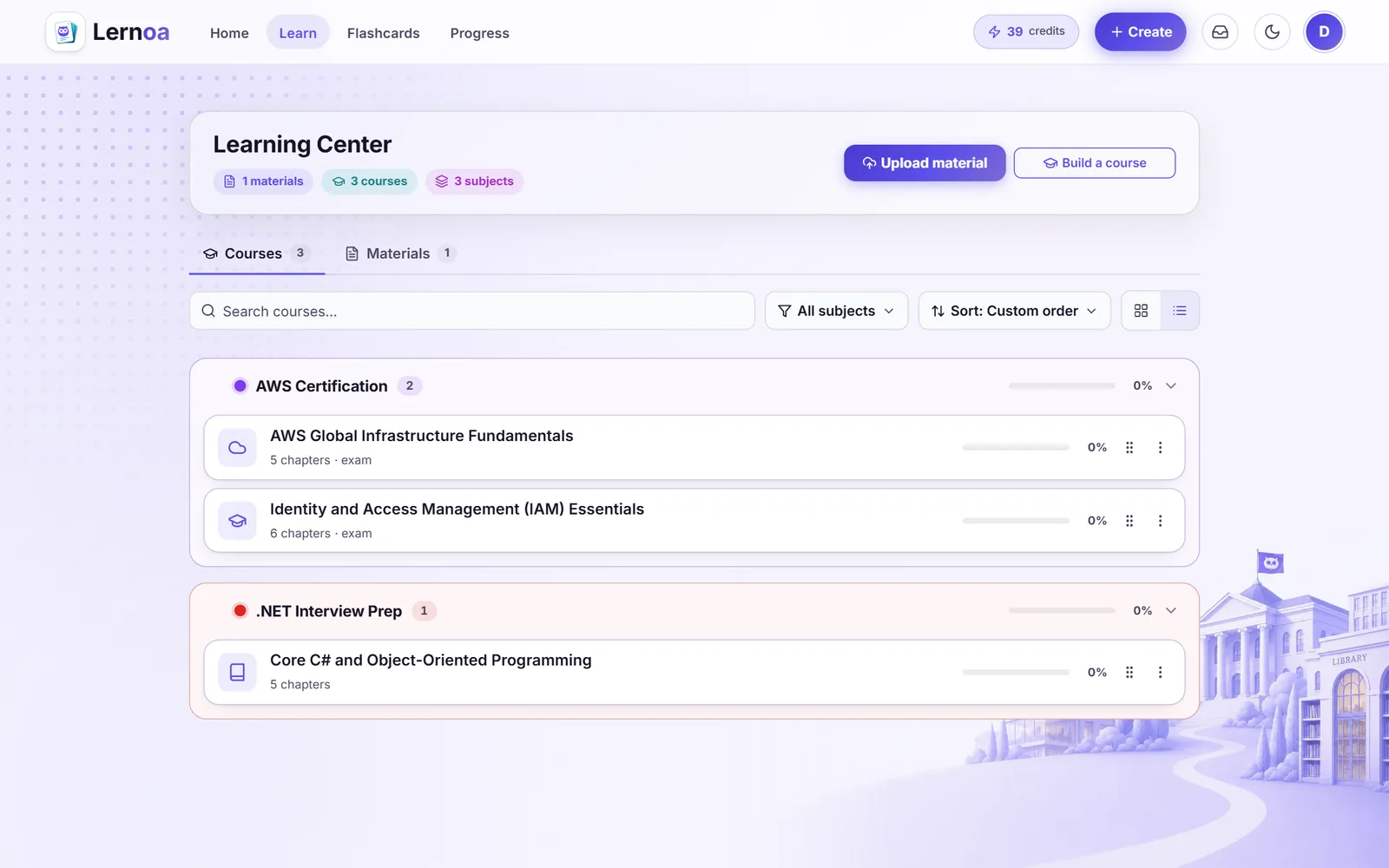The width and height of the screenshot is (1389, 868).
Task: Click the IAM Essentials progress bar
Action: click(x=1016, y=521)
